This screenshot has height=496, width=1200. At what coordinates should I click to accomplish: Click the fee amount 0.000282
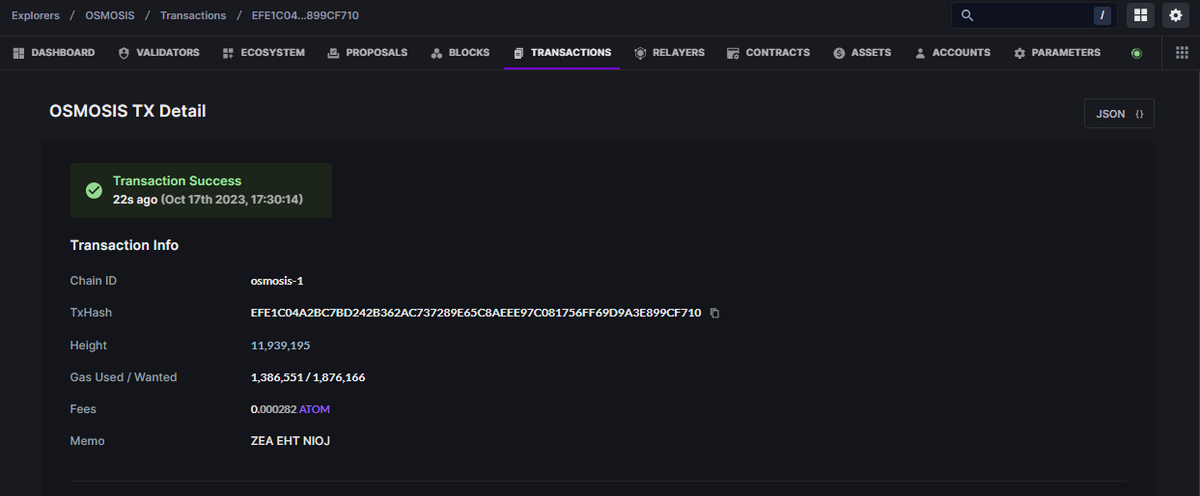273,409
